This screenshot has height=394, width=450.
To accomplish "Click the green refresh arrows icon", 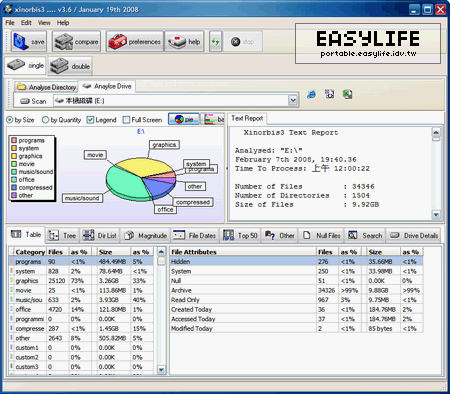I will pyautogui.click(x=215, y=42).
